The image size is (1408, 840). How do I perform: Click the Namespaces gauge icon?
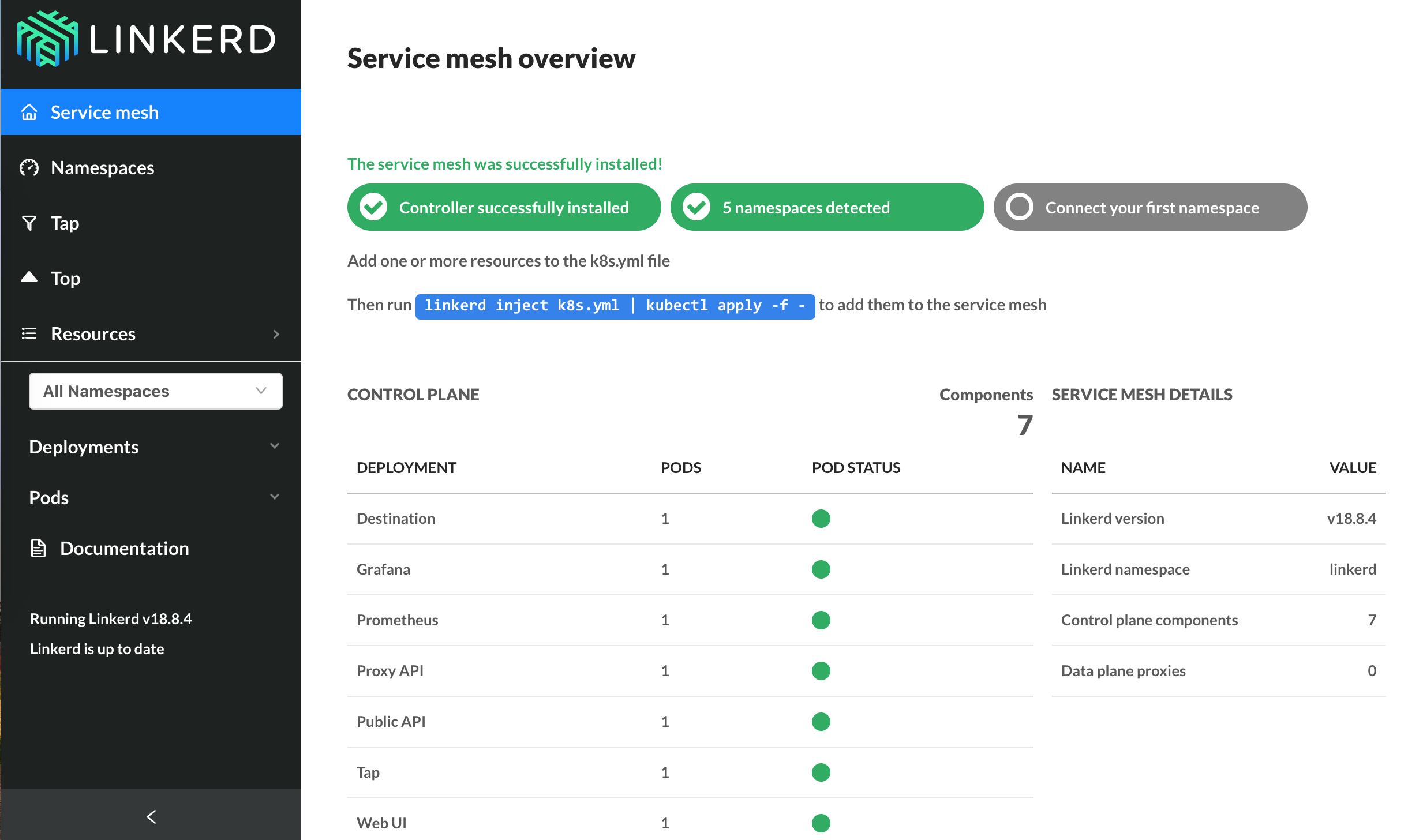pos(29,167)
